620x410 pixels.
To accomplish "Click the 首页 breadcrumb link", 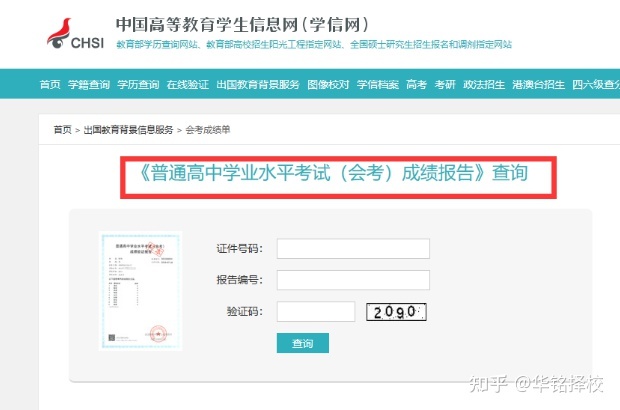I will 62,130.
